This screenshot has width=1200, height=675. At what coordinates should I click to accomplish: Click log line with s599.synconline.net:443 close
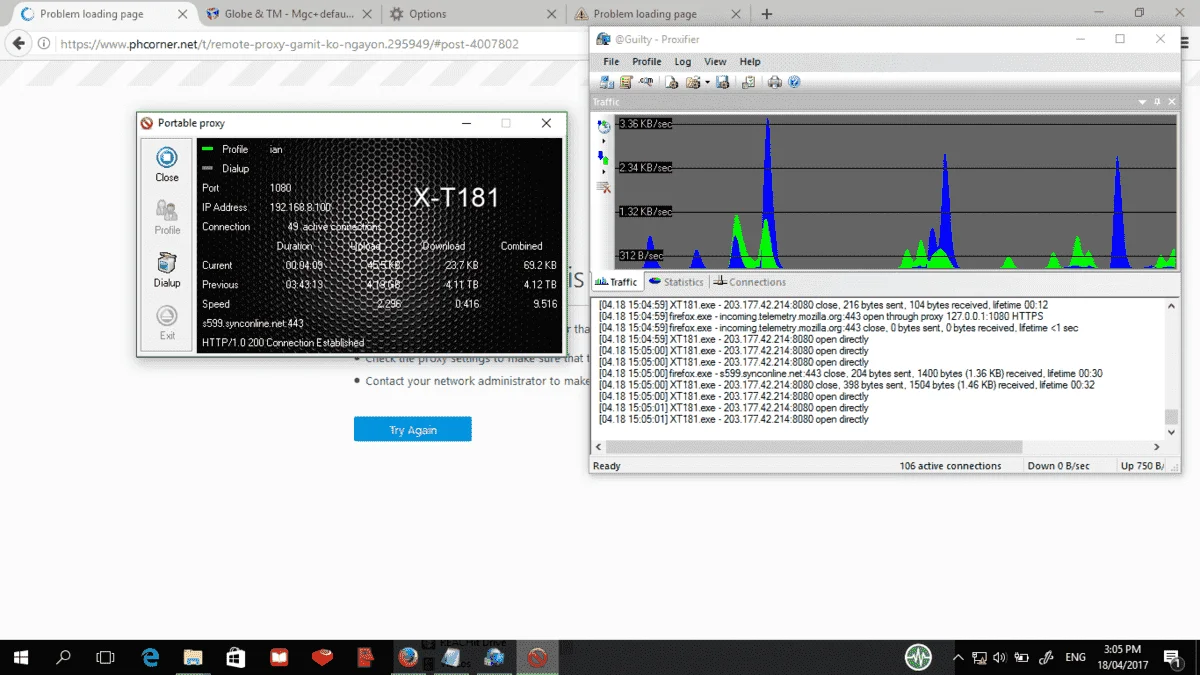[851, 373]
